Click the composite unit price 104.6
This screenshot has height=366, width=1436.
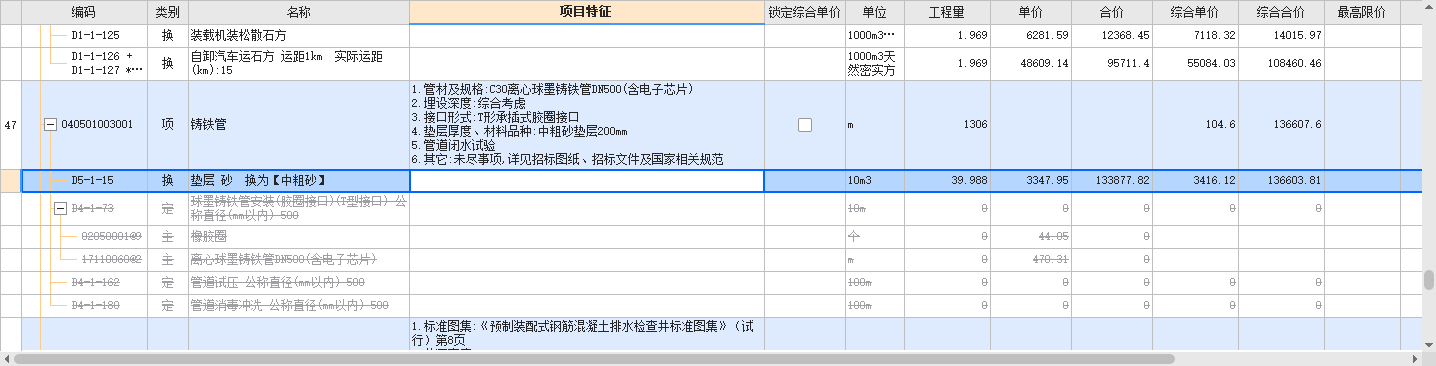coord(1219,125)
